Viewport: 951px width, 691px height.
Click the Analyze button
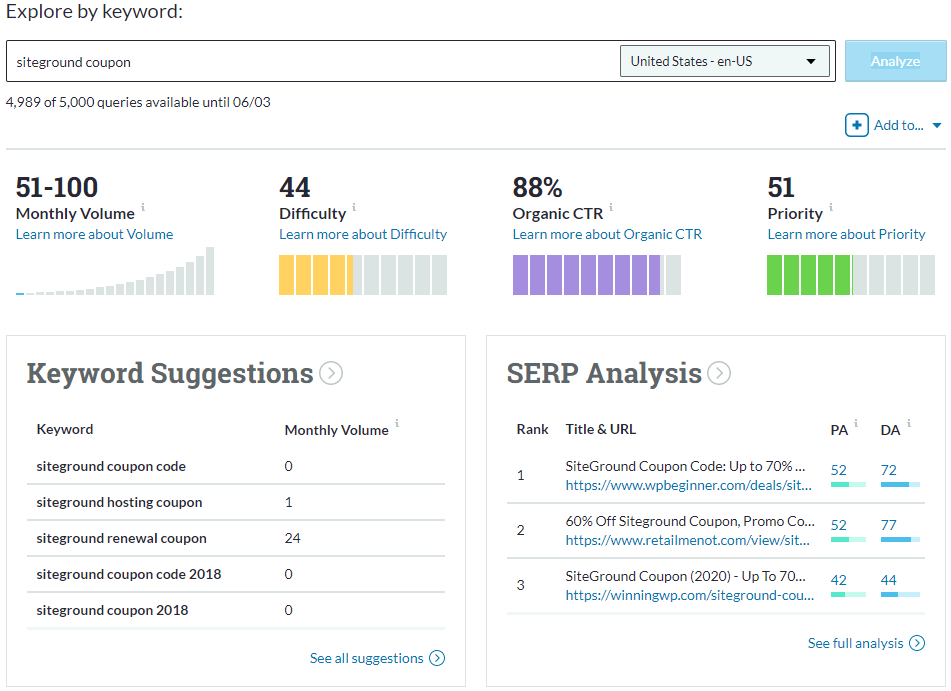pos(895,61)
